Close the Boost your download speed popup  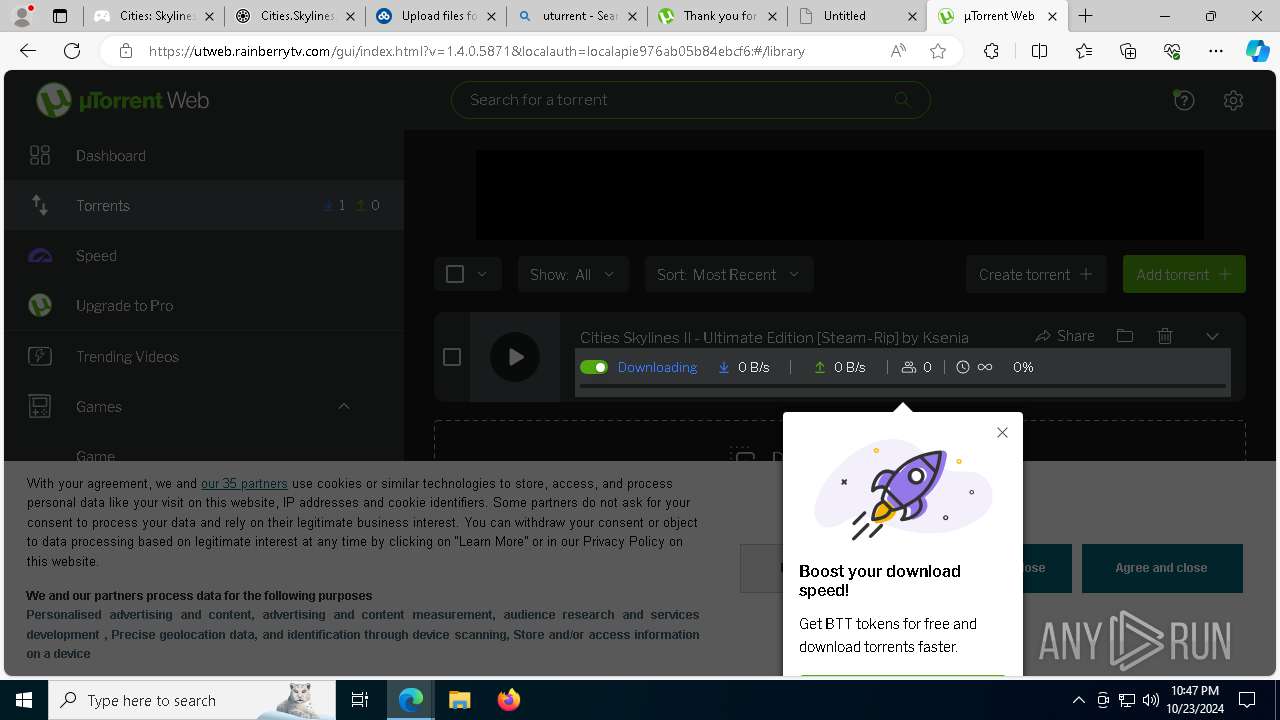pyautogui.click(x=1002, y=433)
